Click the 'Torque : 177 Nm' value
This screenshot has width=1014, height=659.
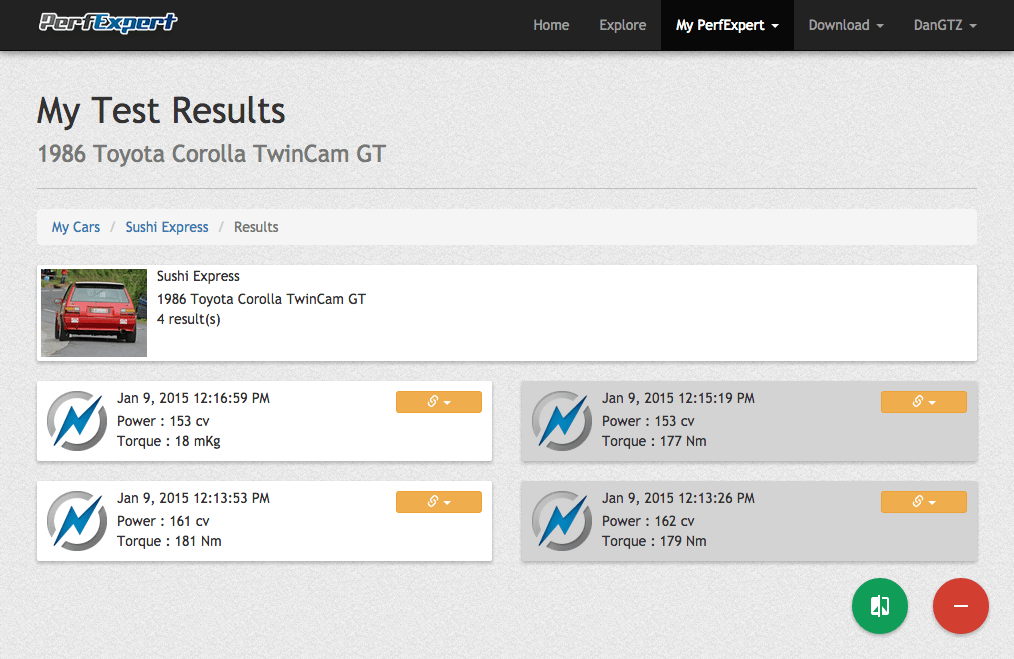coord(654,441)
